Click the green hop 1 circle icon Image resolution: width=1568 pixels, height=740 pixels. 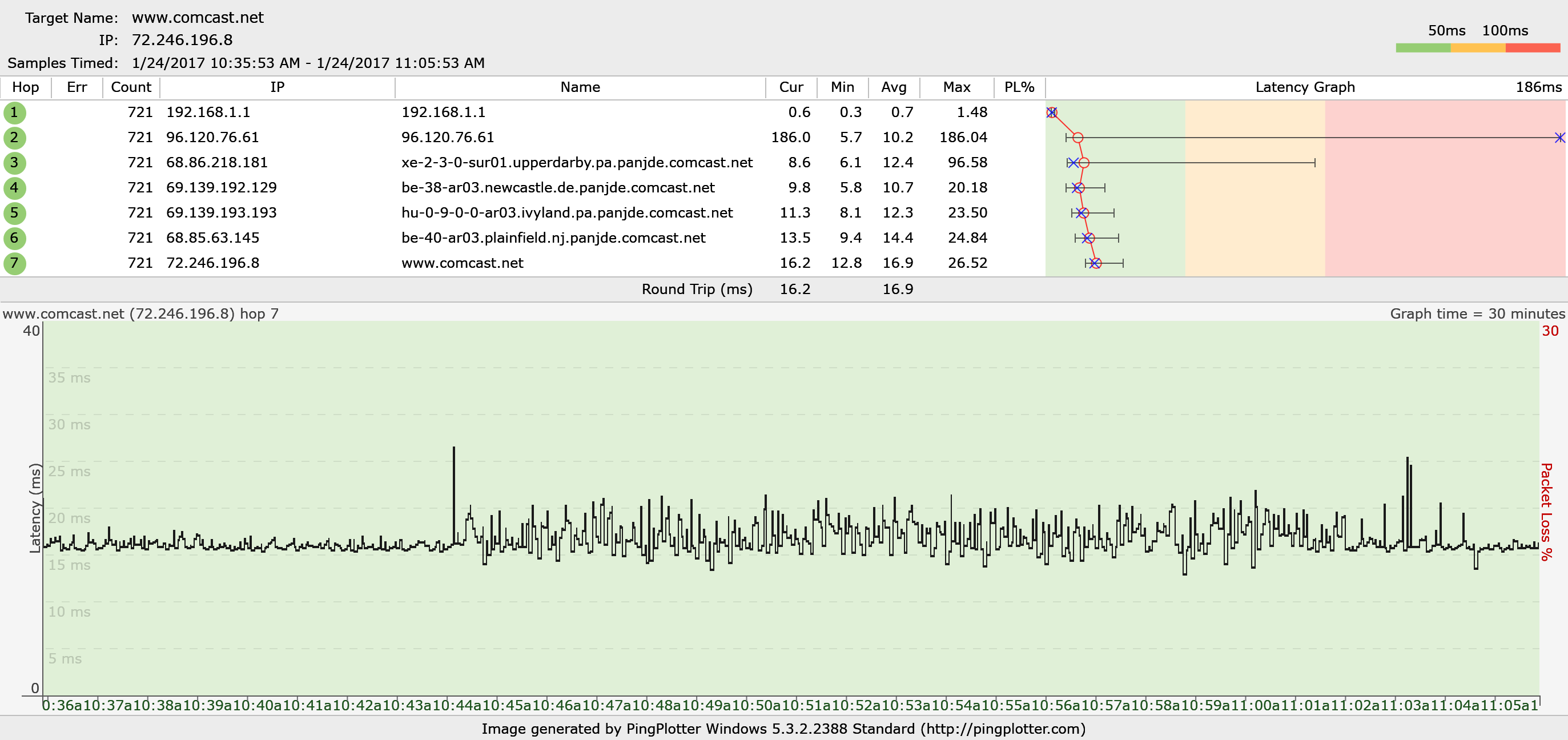[15, 112]
